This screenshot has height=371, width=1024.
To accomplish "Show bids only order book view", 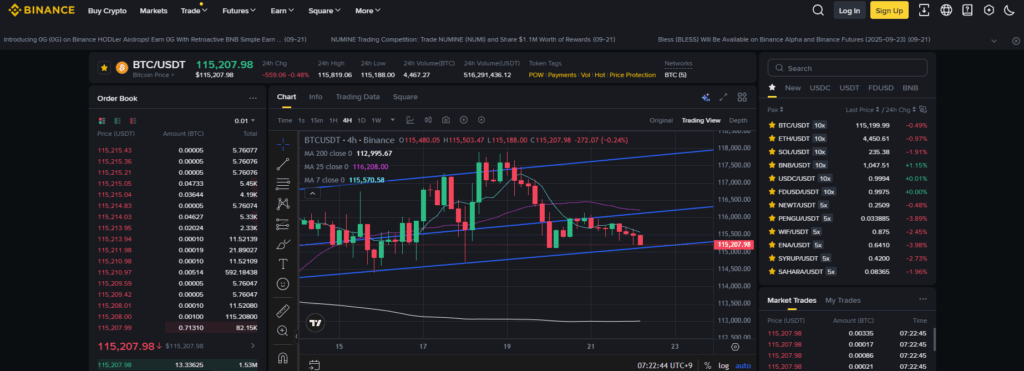I will pyautogui.click(x=118, y=121).
